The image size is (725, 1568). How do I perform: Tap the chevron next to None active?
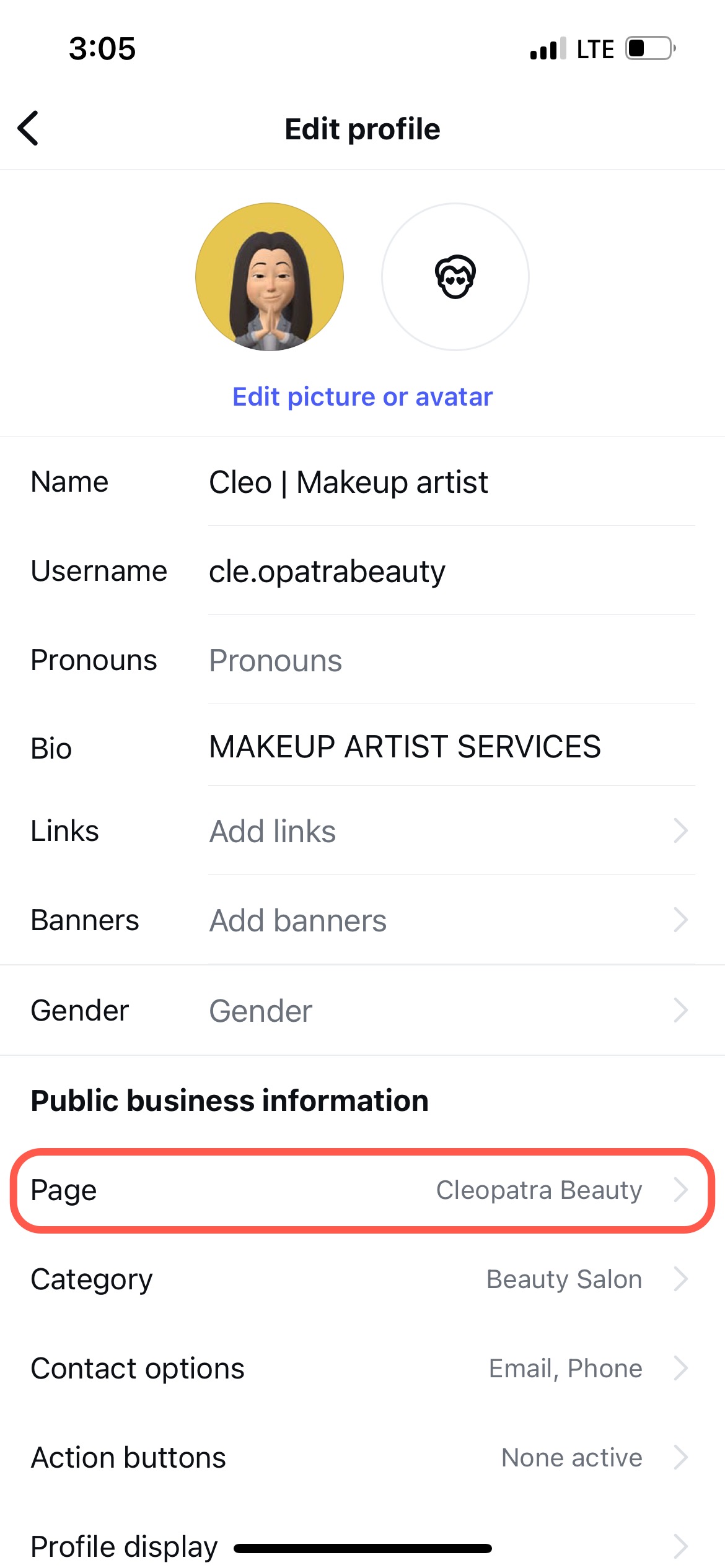(680, 1458)
